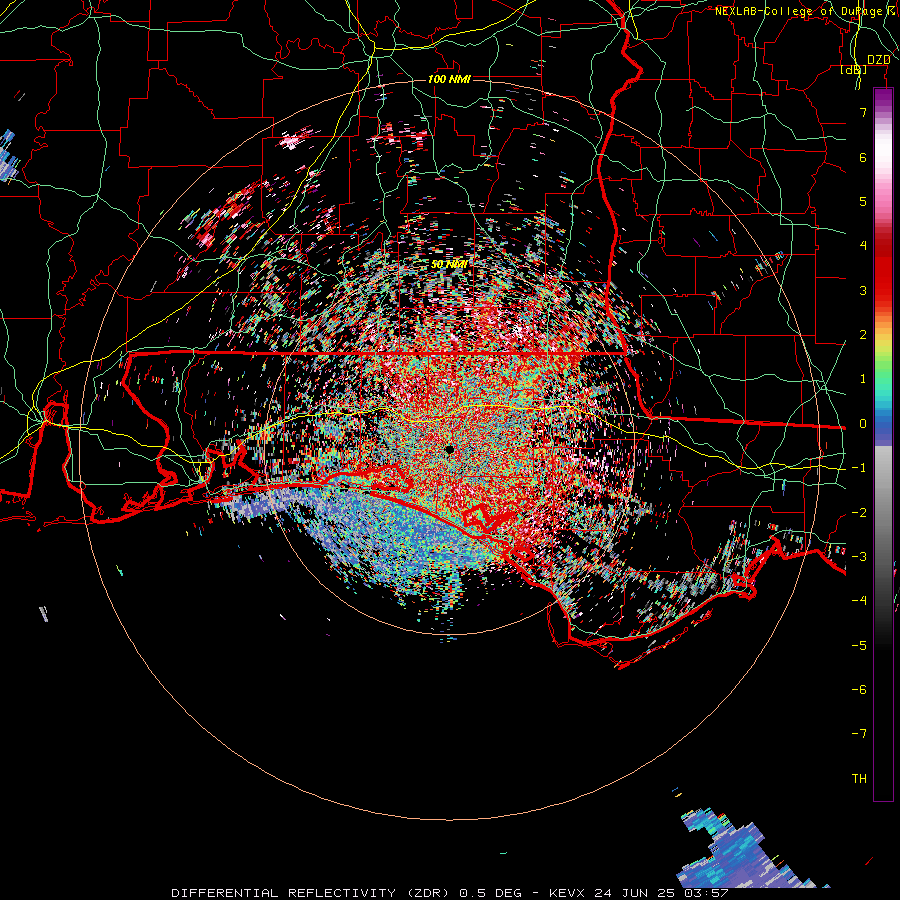The height and width of the screenshot is (900, 900).
Task: Click the -7 value on color scale
Action: 859,734
